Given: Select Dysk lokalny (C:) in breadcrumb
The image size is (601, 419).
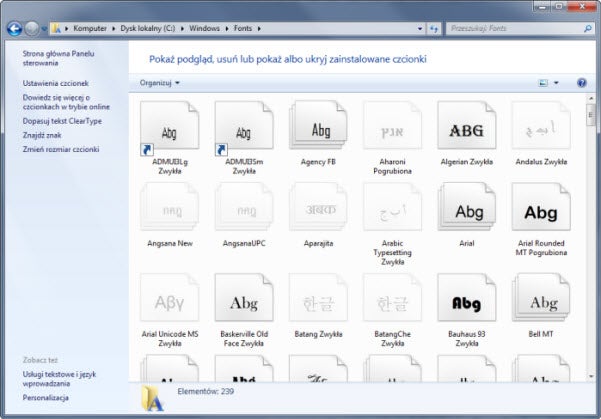Looking at the screenshot, I should (x=148, y=28).
